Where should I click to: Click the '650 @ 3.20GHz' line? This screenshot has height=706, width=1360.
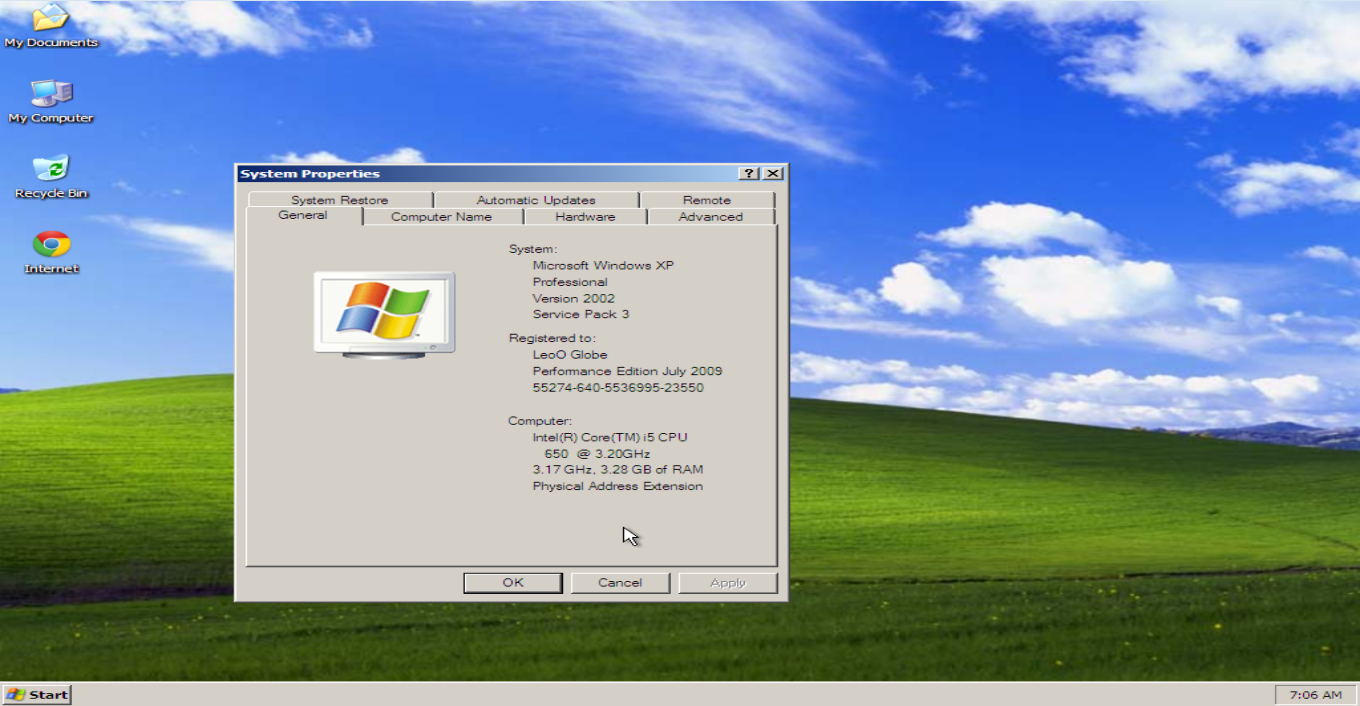597,453
